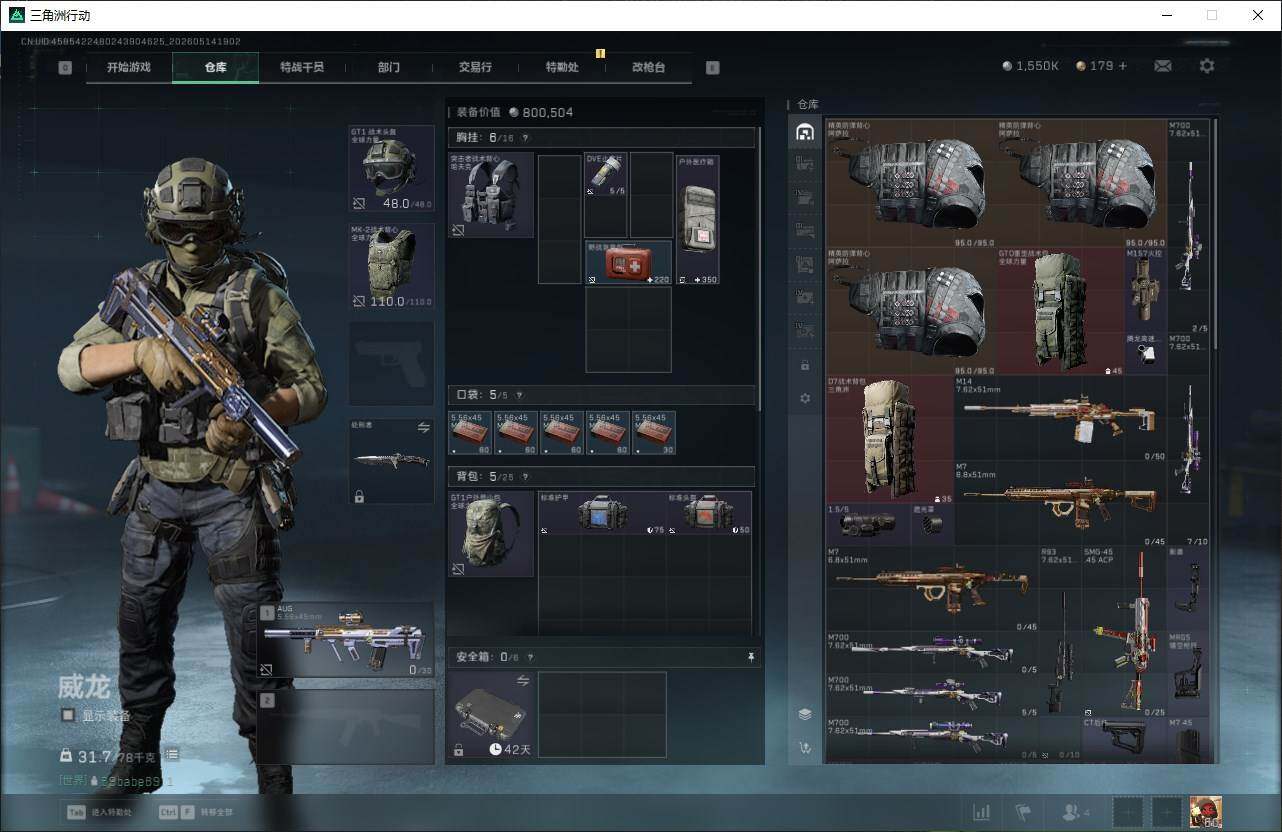
Task: Select the M14 7.62x51mm rifle in warehouse
Action: coord(1060,418)
